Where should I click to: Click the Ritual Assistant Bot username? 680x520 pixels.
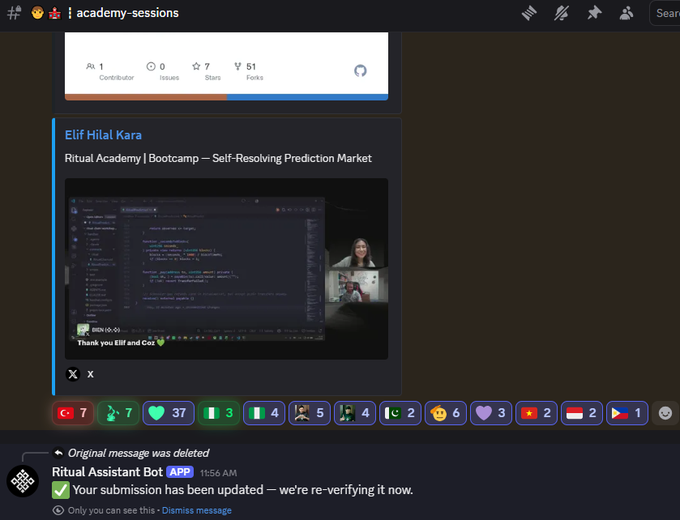(107, 472)
